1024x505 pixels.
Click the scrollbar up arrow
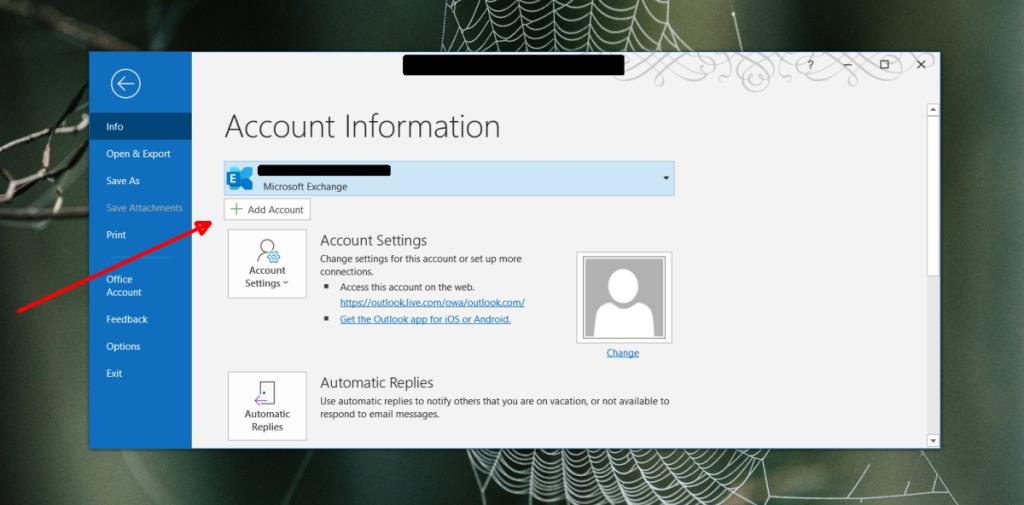click(x=933, y=110)
